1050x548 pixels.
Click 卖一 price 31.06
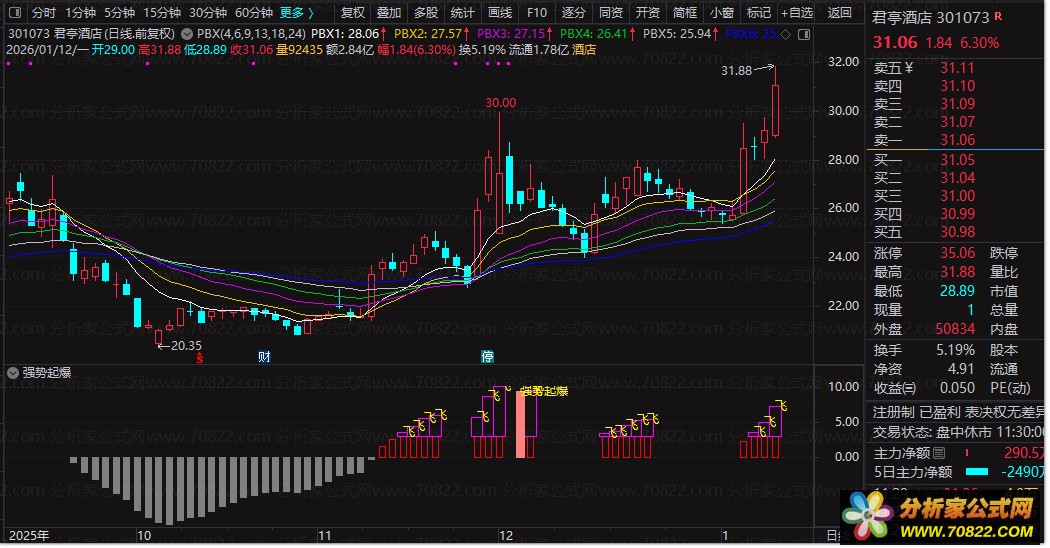(958, 140)
